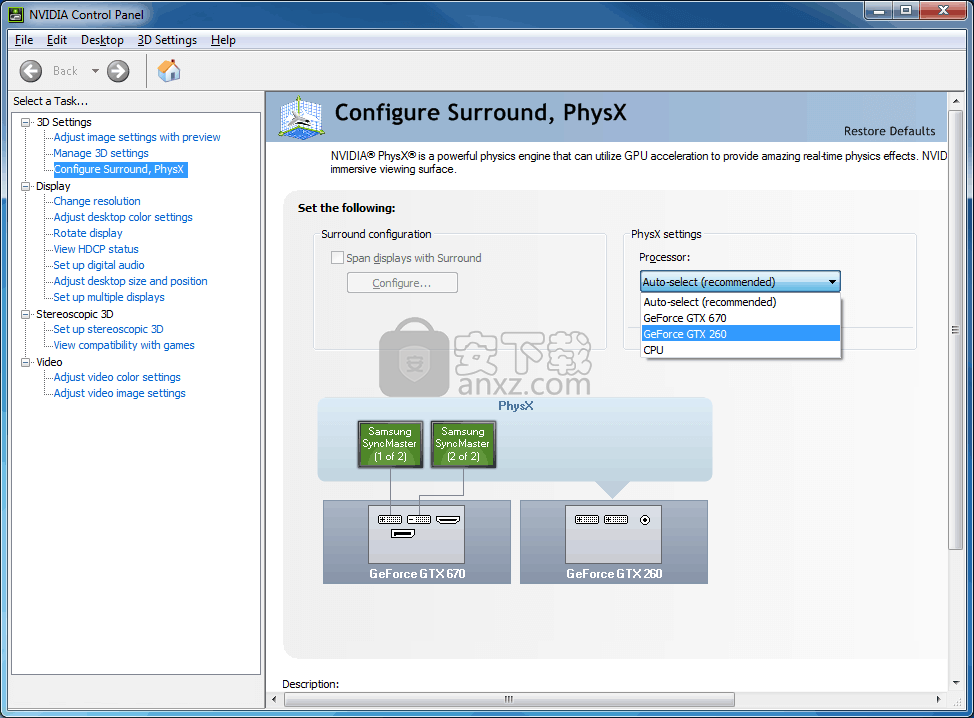Click the GeForce GTX 260 card diagram
The image size is (974, 718).
pyautogui.click(x=614, y=542)
